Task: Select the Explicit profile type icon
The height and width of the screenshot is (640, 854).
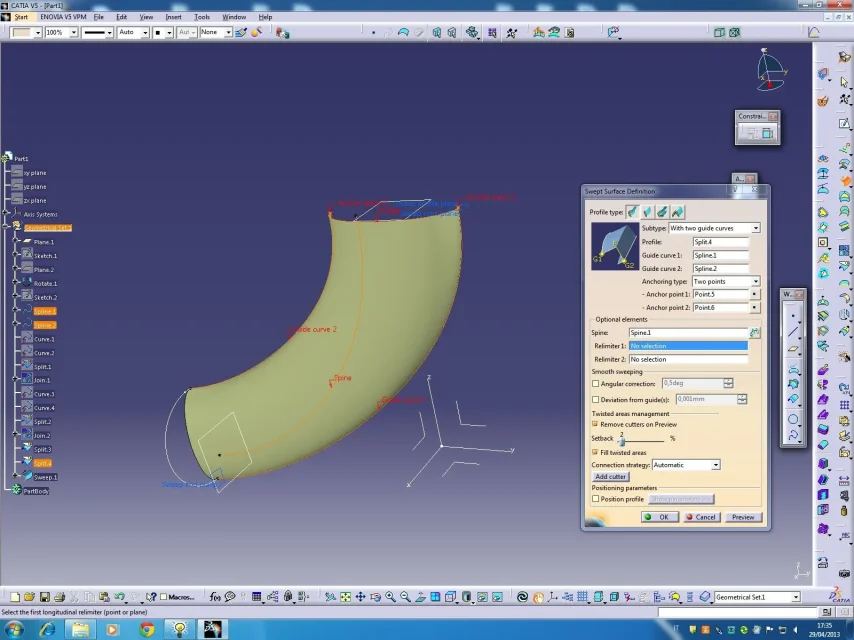Action: [633, 212]
